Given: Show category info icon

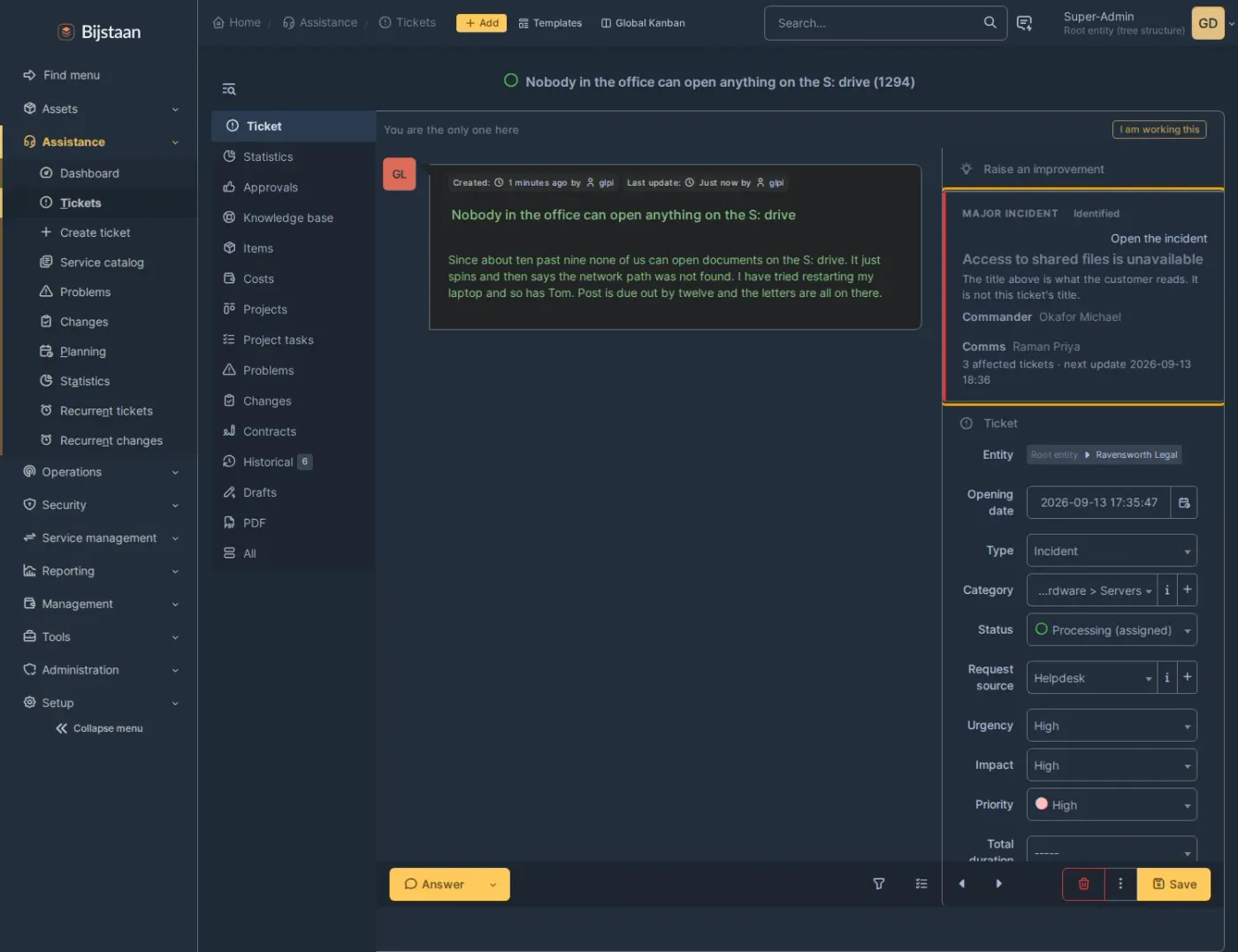Looking at the screenshot, I should click(x=1167, y=590).
